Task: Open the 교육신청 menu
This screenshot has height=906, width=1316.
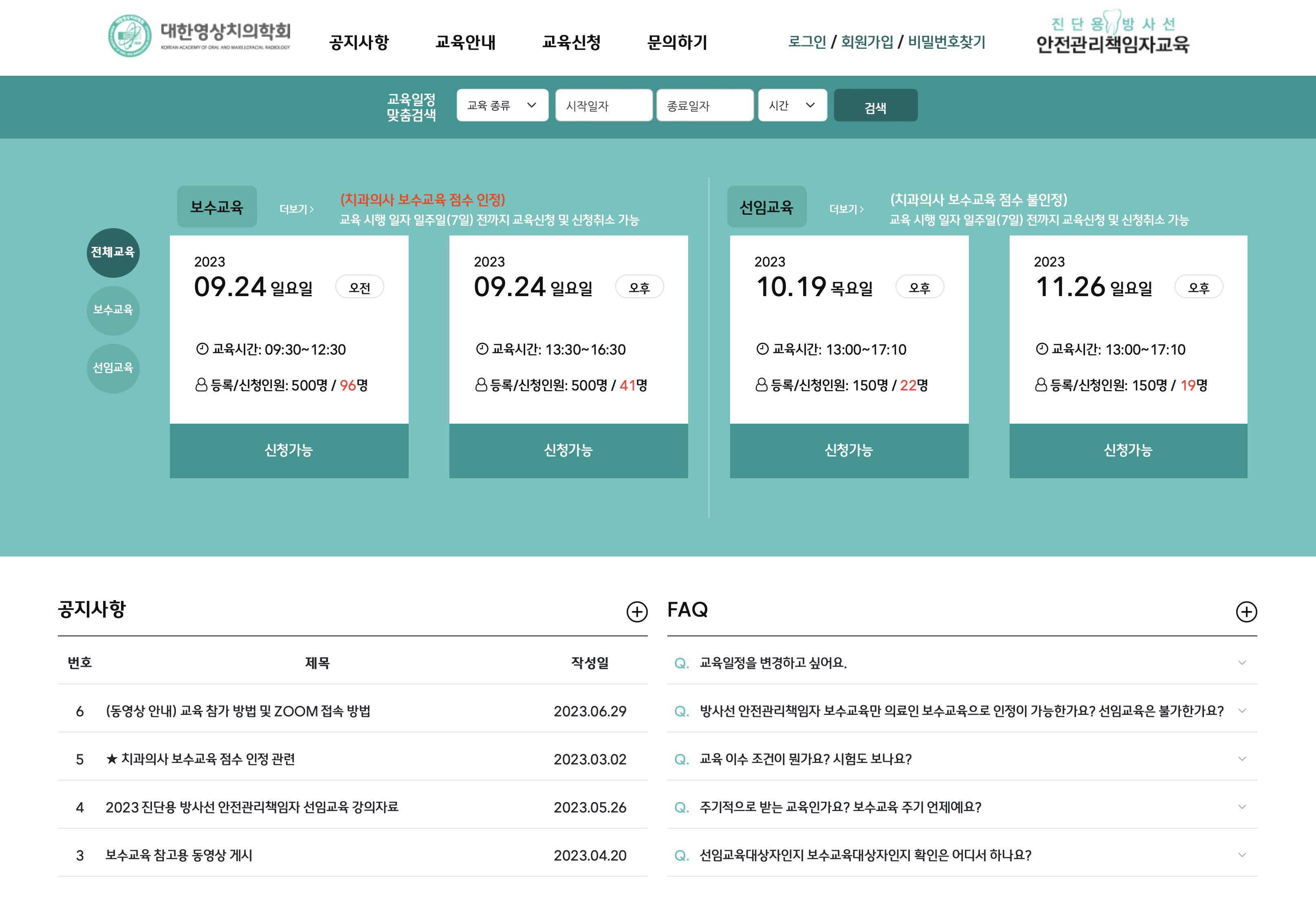Action: (x=572, y=42)
